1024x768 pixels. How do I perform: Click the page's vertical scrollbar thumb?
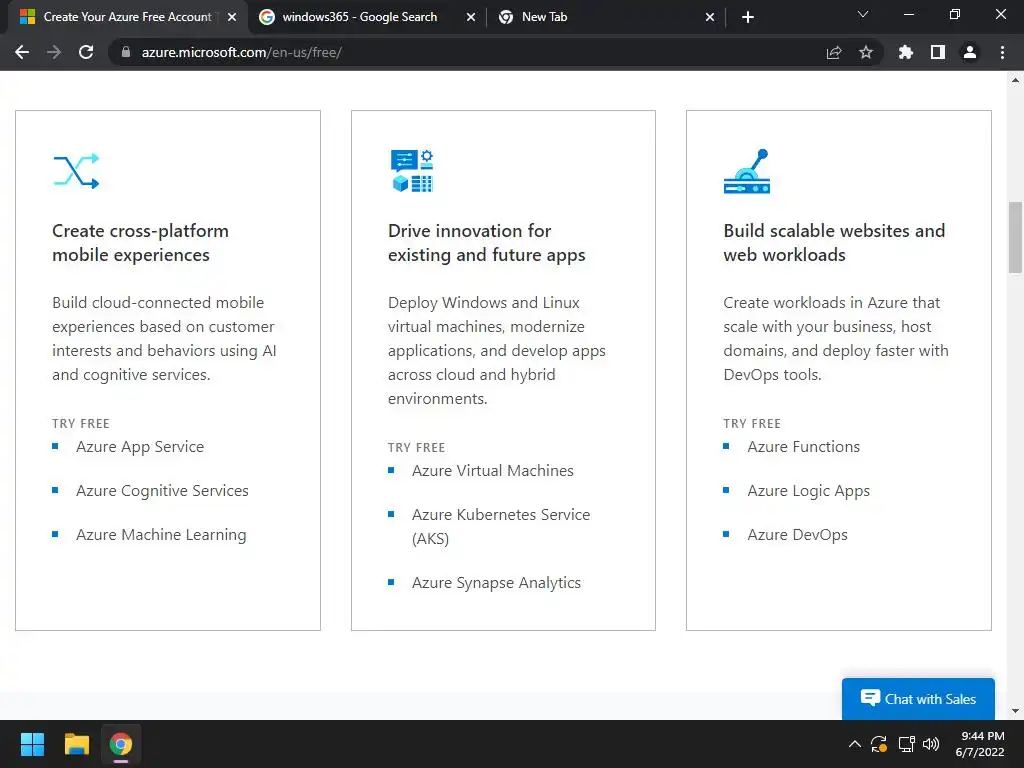pyautogui.click(x=1016, y=236)
